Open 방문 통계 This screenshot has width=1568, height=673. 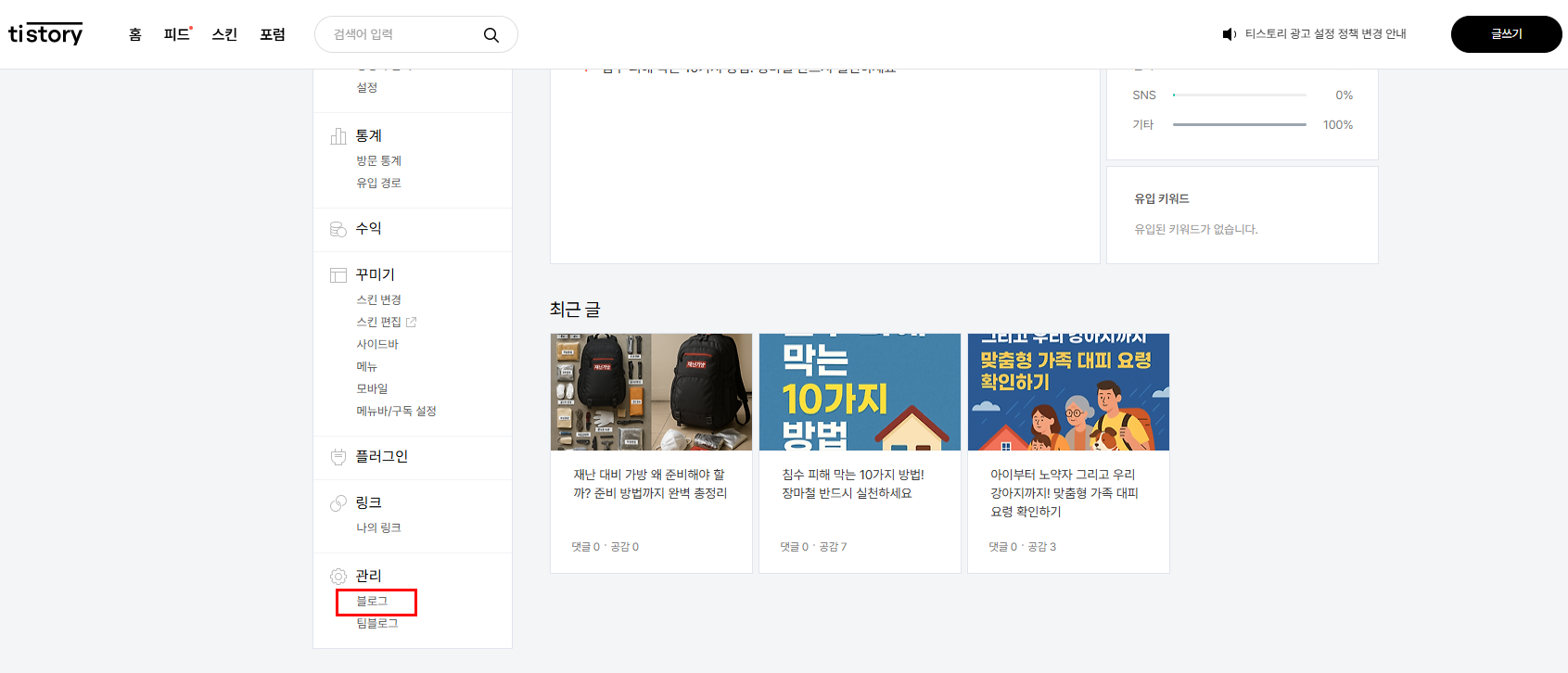(379, 161)
